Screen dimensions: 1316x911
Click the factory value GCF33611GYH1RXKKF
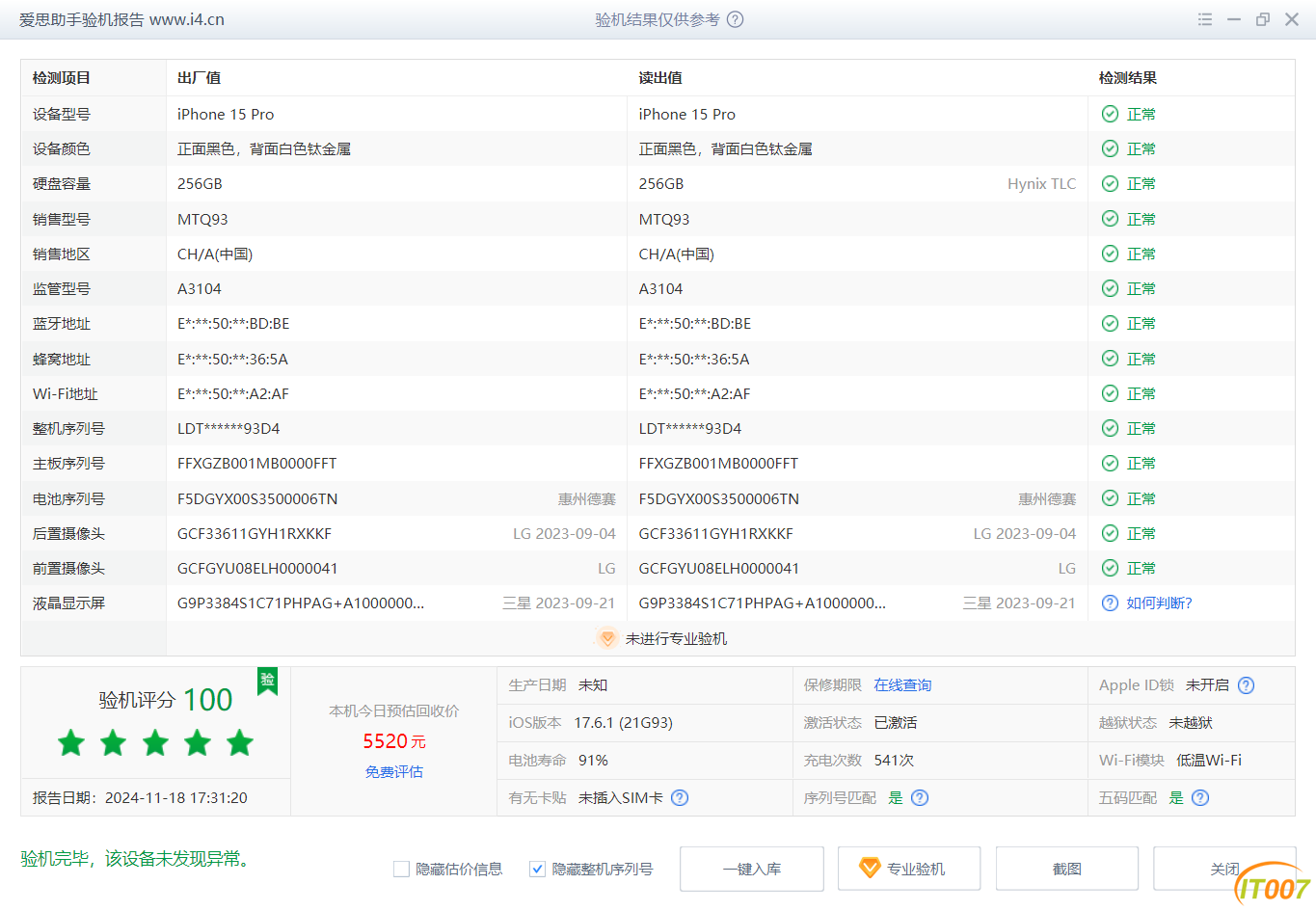point(255,533)
